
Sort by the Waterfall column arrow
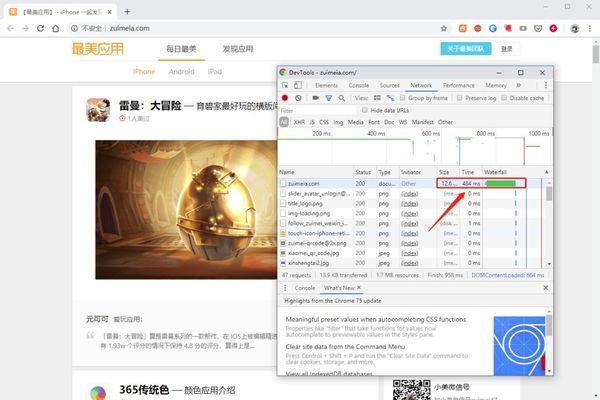(x=546, y=172)
